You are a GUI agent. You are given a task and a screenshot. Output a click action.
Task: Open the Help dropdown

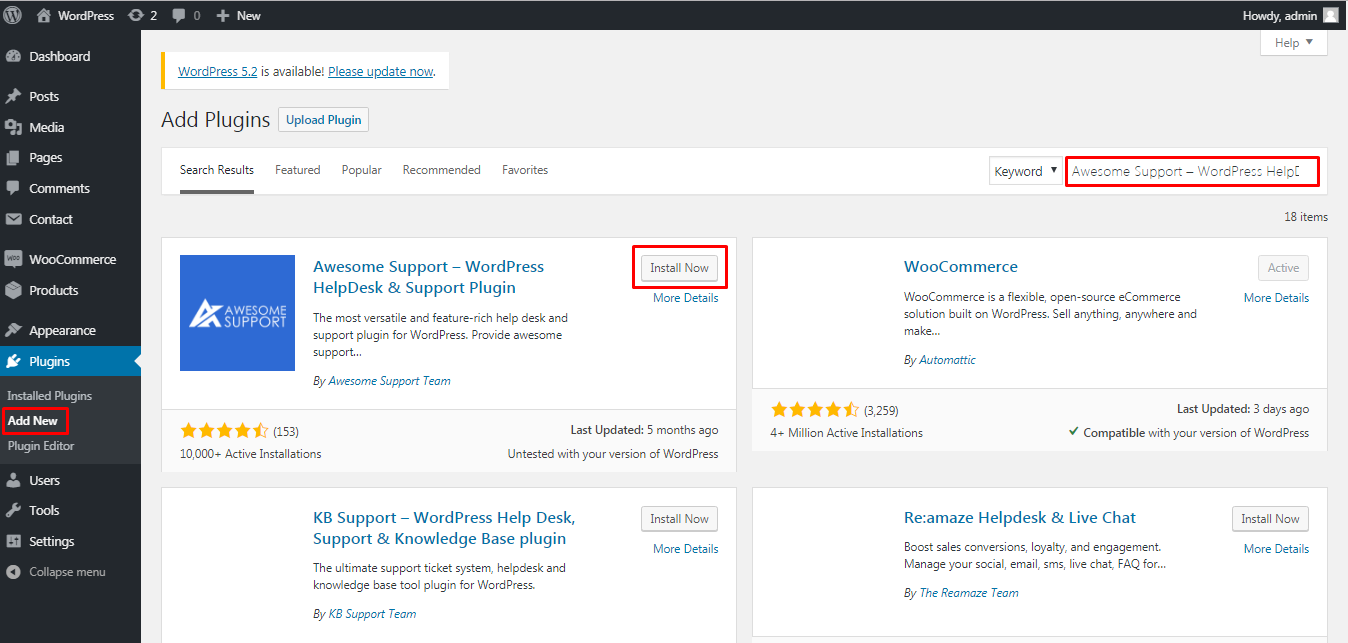1293,42
